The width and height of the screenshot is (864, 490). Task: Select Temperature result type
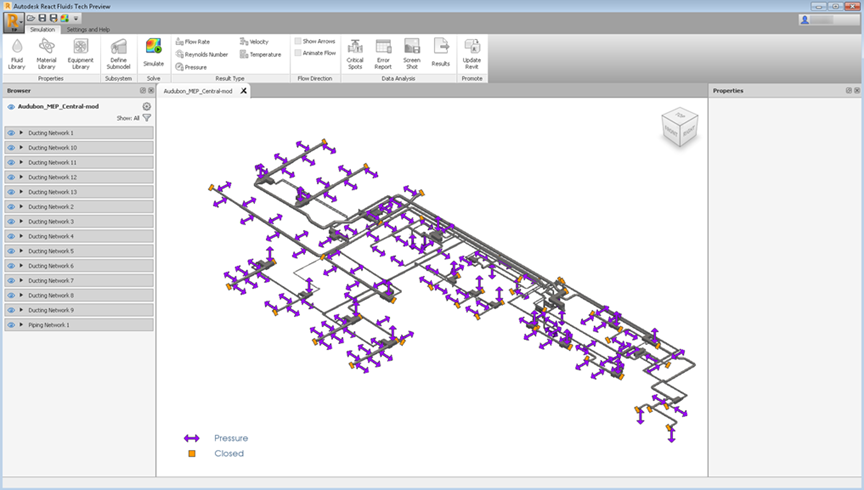tap(261, 54)
